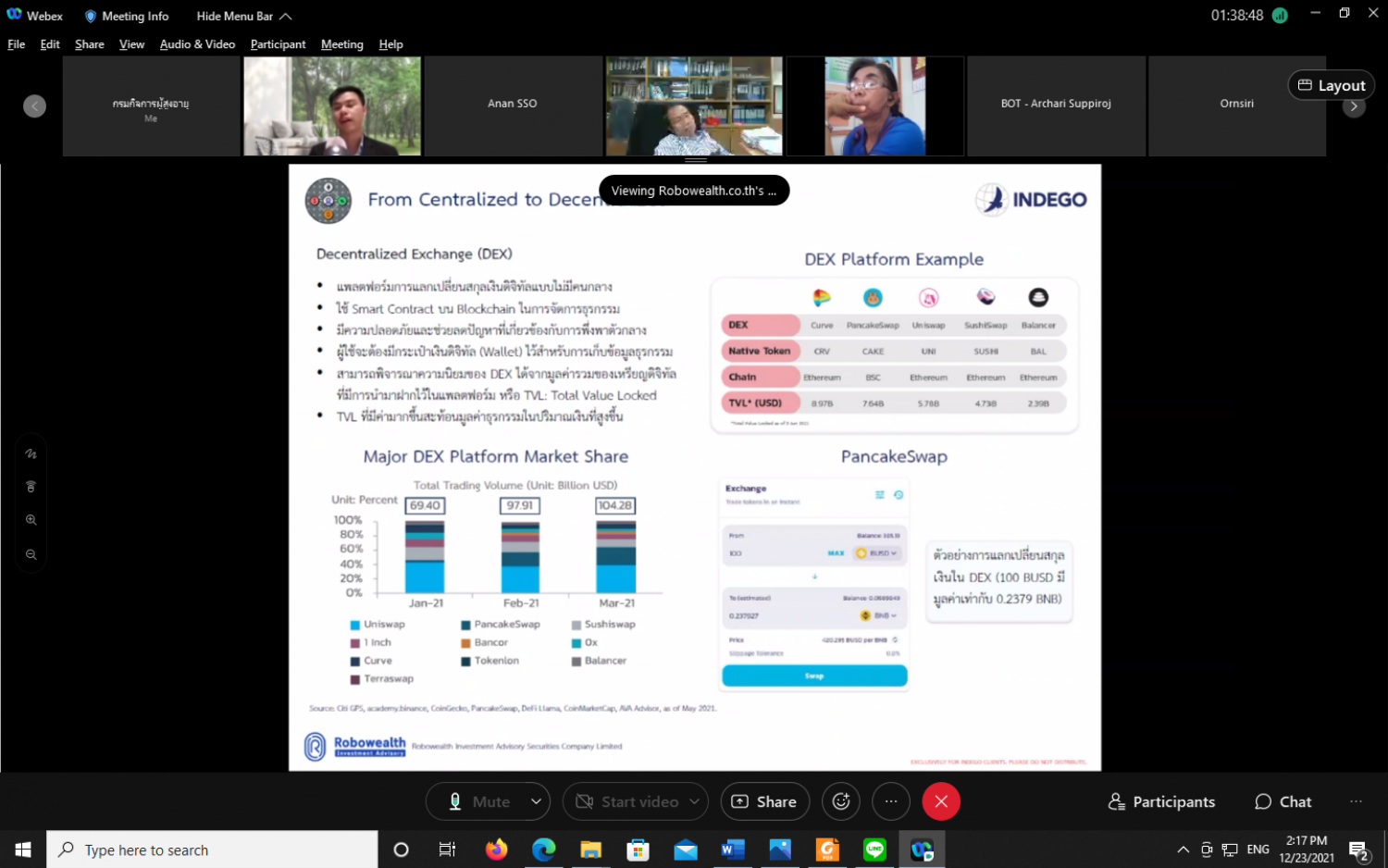
Task: Click the Windows search box
Action: (x=212, y=849)
